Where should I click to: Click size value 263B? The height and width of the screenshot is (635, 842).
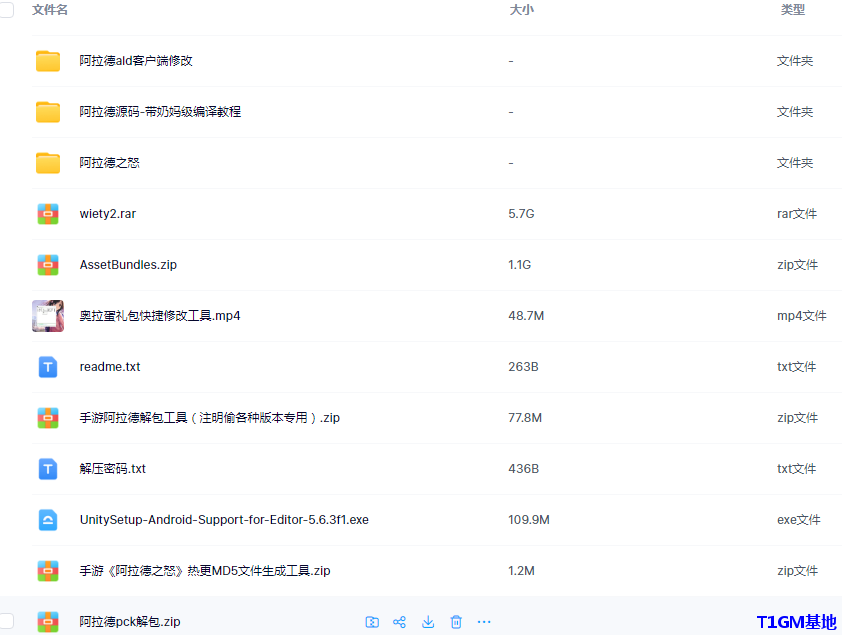pos(524,367)
